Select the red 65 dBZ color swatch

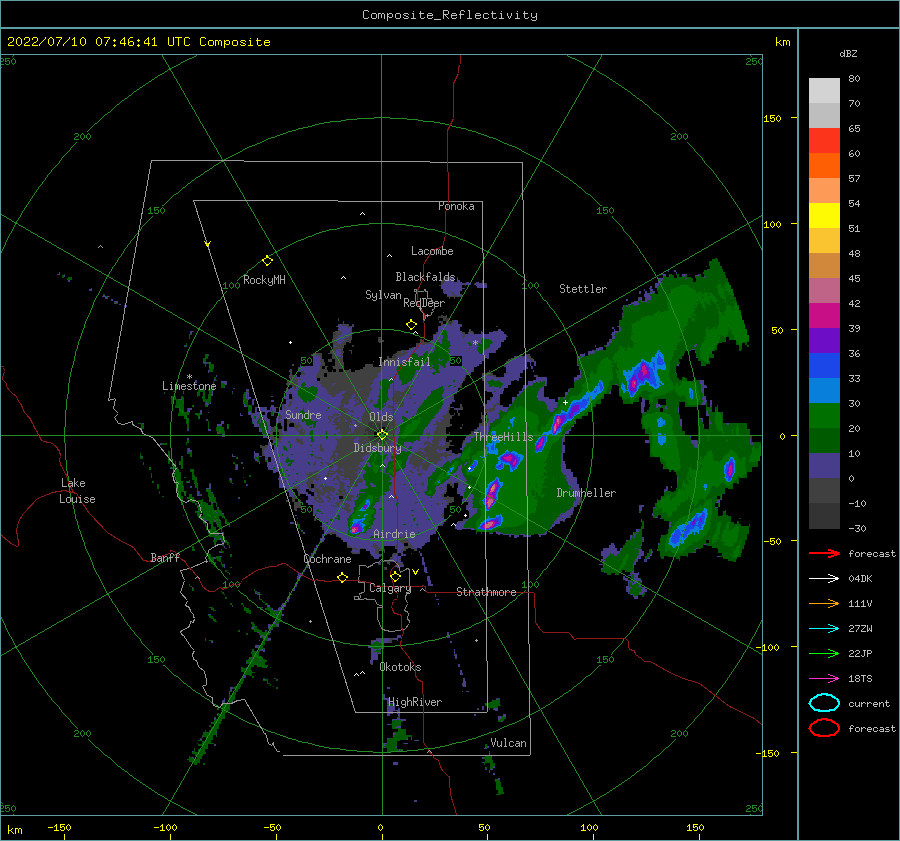(824, 140)
